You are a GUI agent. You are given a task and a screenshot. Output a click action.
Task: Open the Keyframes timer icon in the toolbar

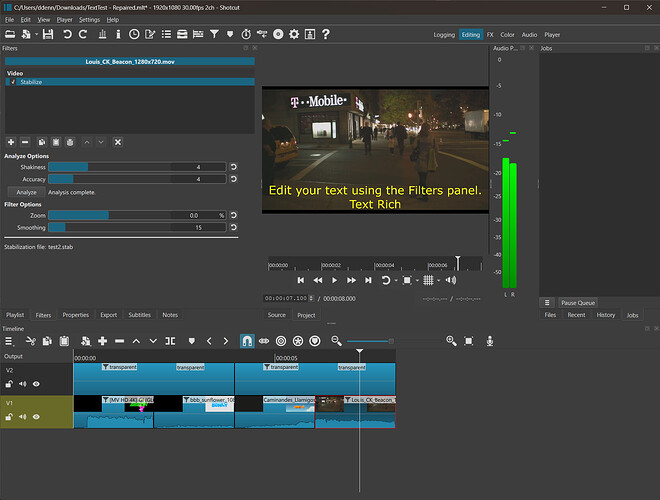pyautogui.click(x=246, y=35)
